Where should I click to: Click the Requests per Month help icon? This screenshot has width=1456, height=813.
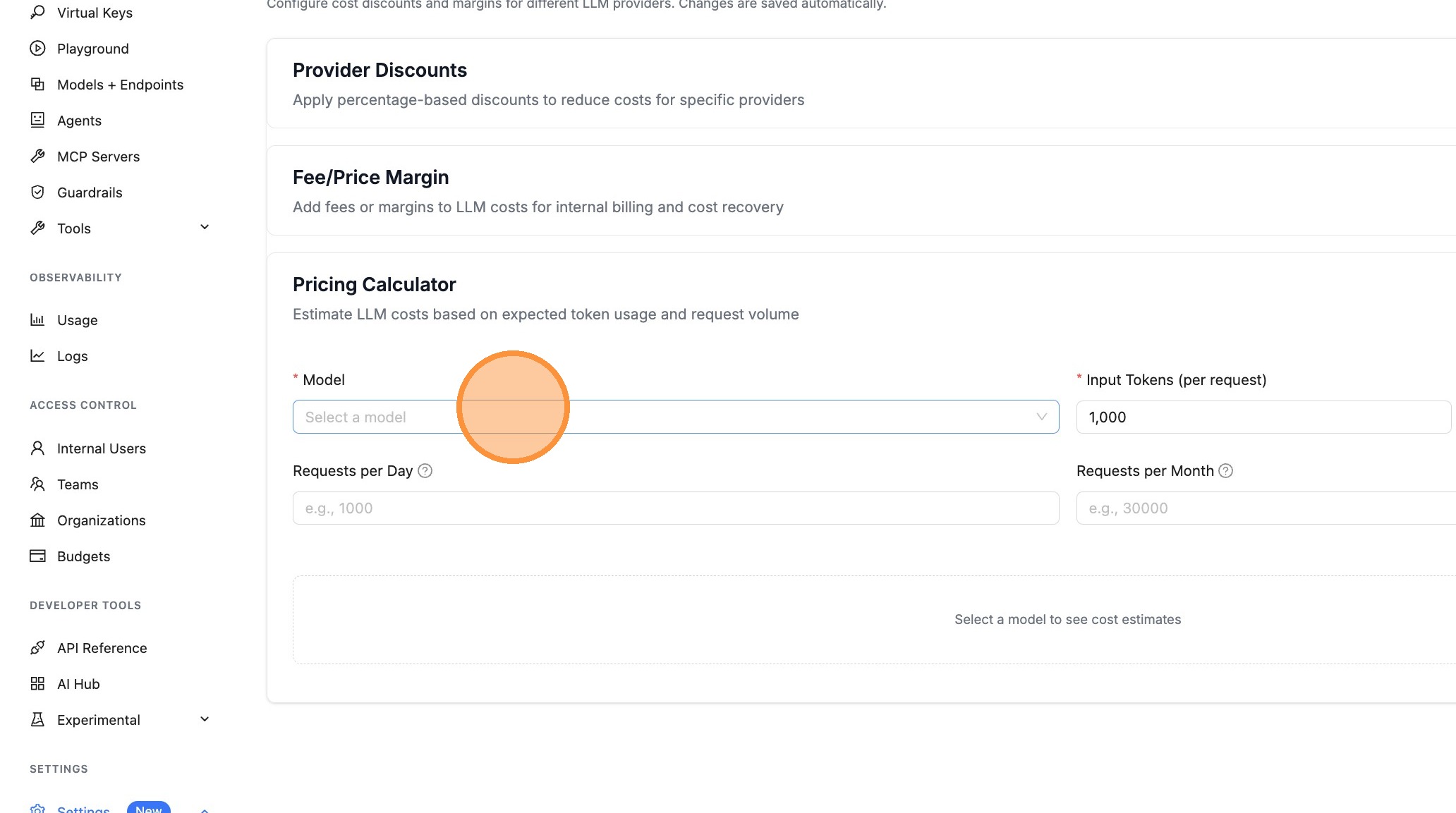tap(1226, 470)
